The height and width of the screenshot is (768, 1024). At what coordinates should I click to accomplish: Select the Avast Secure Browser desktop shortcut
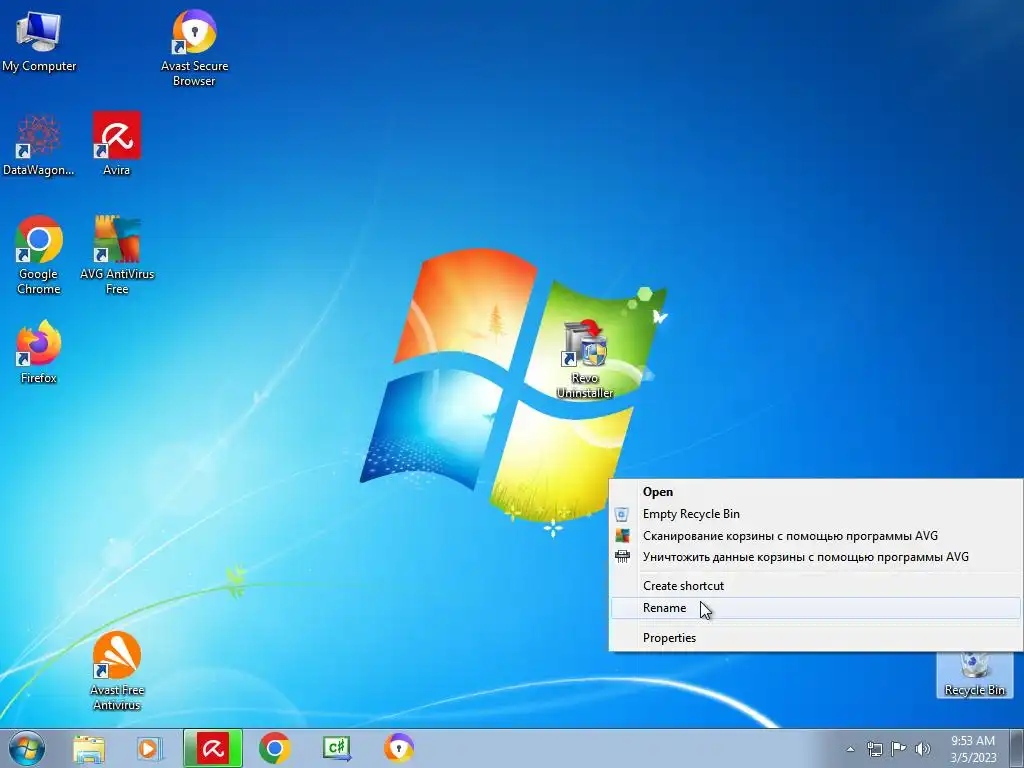[x=194, y=47]
